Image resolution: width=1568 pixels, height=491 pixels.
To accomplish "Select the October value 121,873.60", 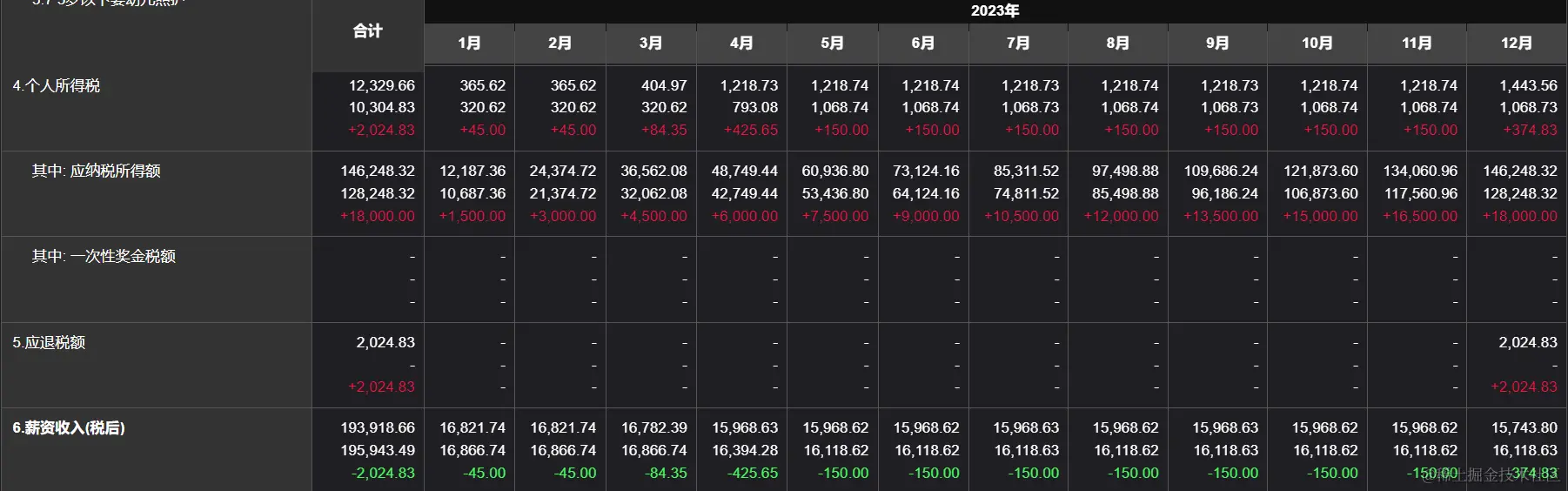I will [x=1321, y=171].
